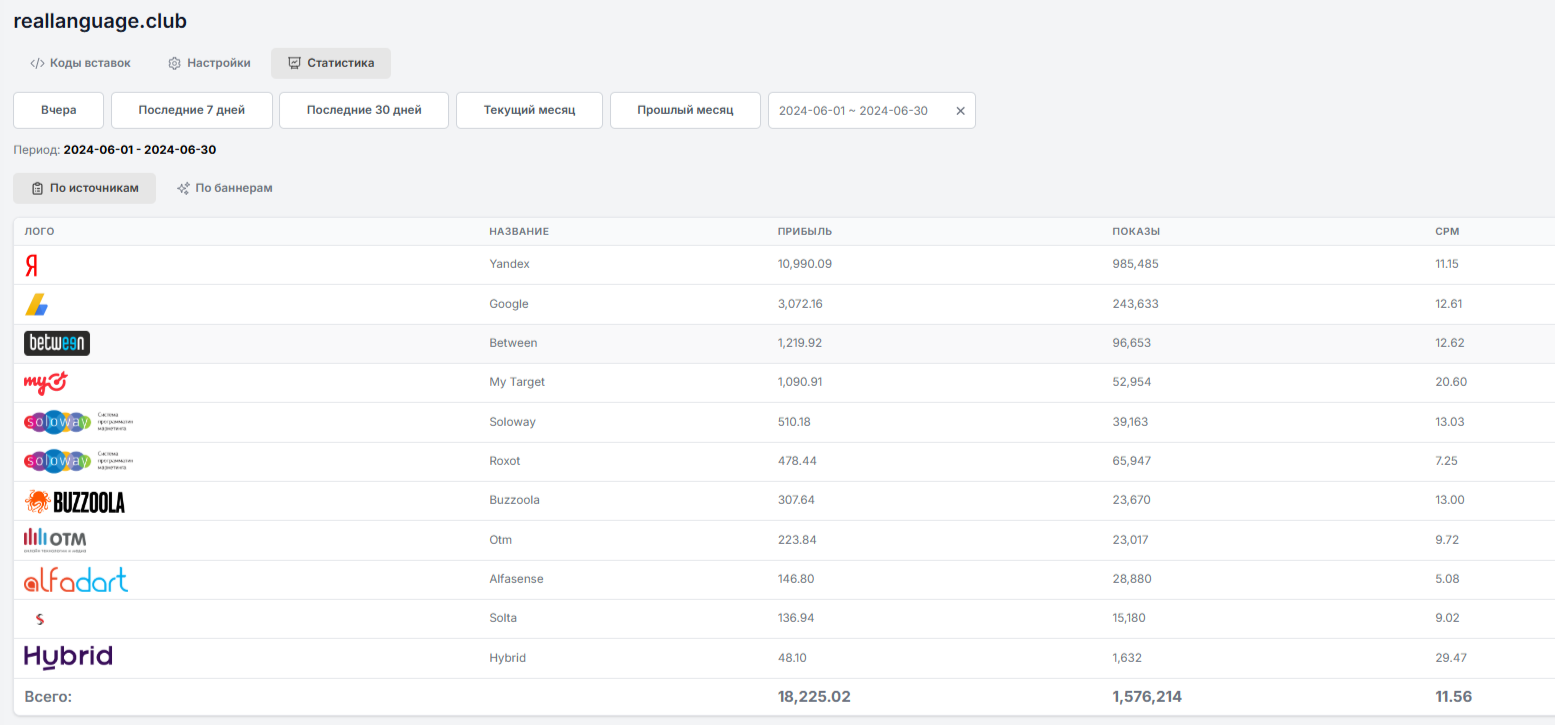The image size is (1555, 725).
Task: Switch to the Настройки tab
Action: (209, 63)
